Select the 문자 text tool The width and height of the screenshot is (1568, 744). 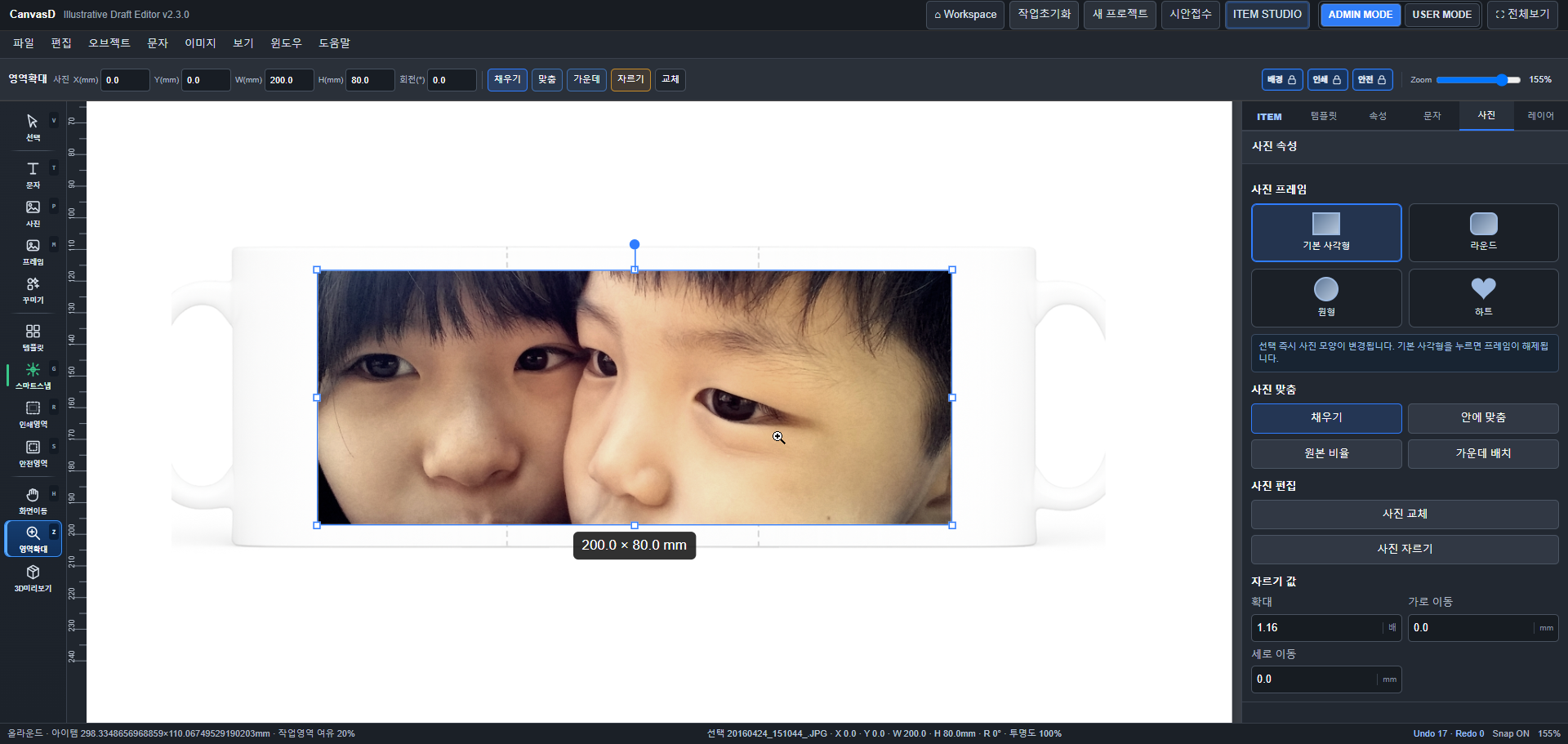tap(33, 175)
